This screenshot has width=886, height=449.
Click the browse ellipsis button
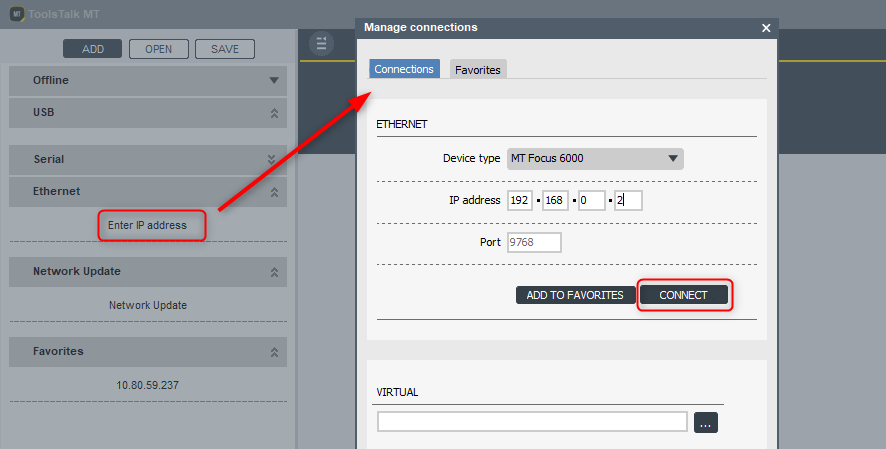[x=706, y=422]
